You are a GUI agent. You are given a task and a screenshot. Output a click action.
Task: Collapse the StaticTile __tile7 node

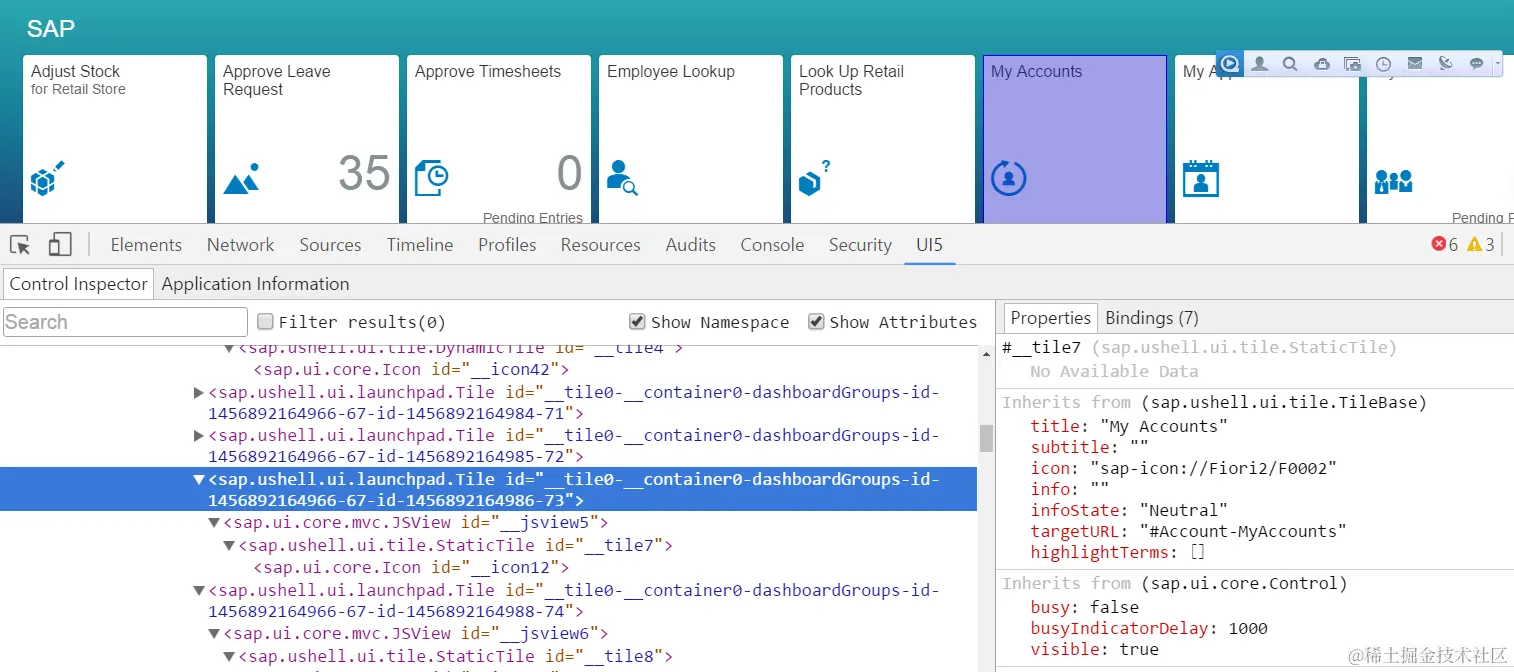coord(229,545)
